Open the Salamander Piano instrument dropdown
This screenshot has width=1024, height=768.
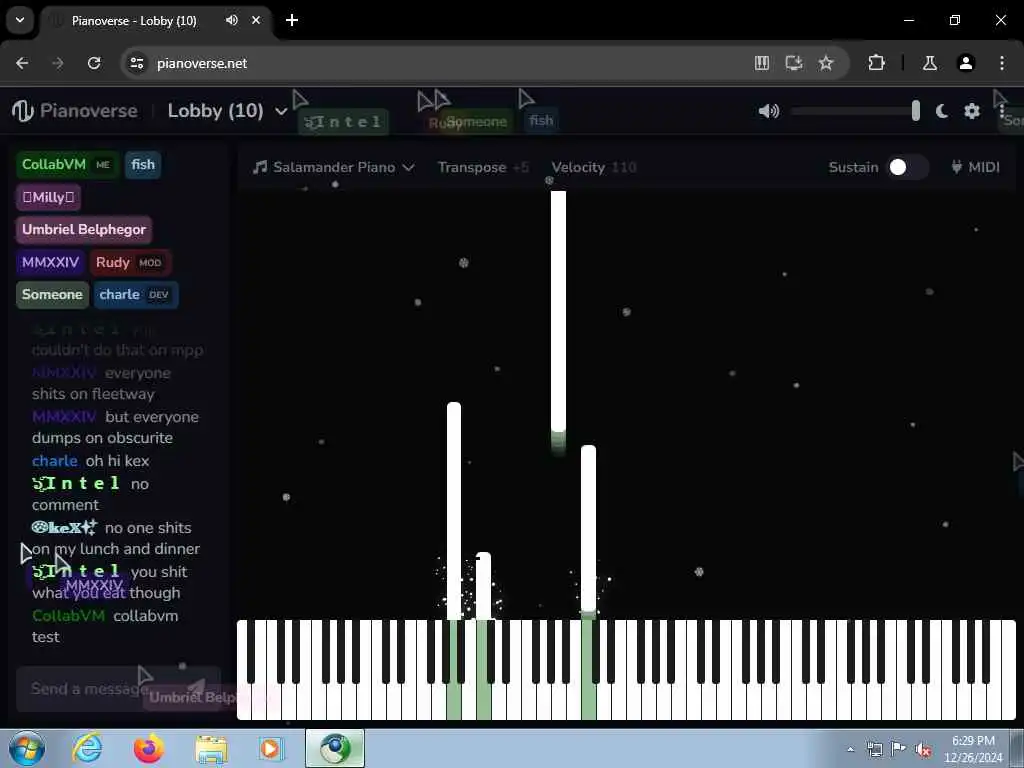(334, 167)
